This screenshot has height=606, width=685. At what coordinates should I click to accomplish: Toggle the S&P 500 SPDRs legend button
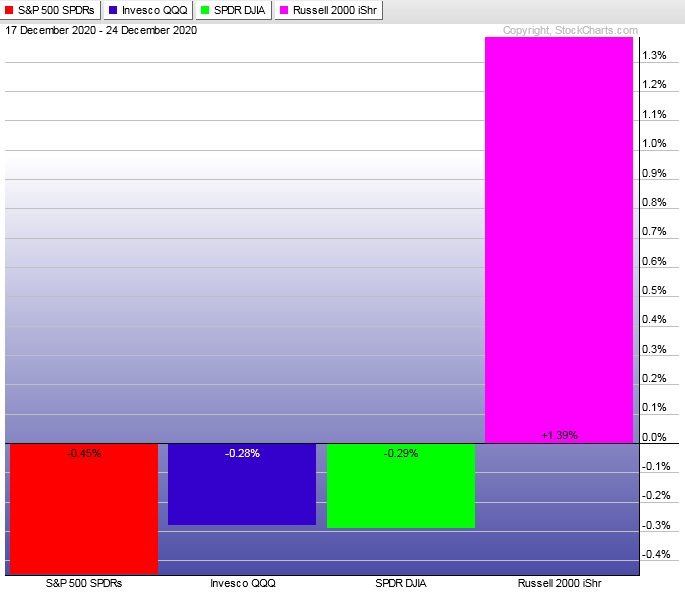(x=50, y=10)
